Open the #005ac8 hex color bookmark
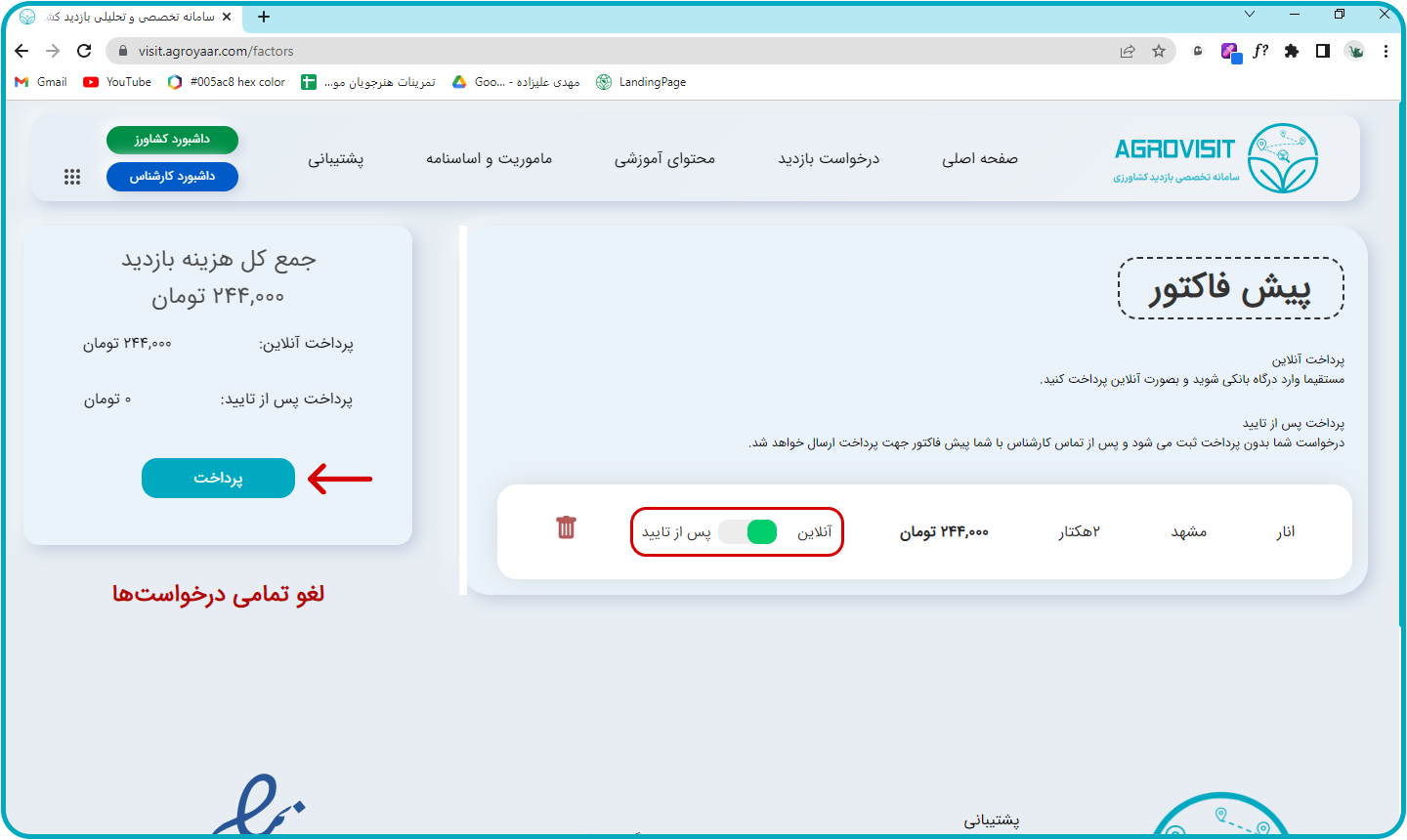This screenshot has width=1407, height=840. coord(227,82)
